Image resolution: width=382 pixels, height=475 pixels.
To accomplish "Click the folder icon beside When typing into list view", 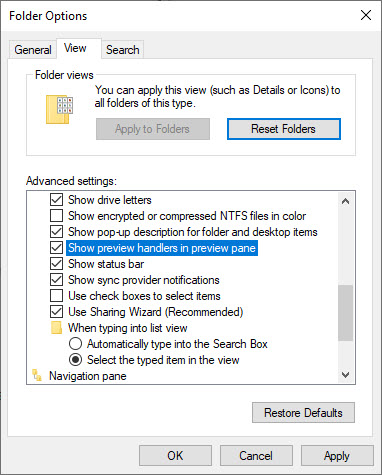I will pyautogui.click(x=56, y=328).
